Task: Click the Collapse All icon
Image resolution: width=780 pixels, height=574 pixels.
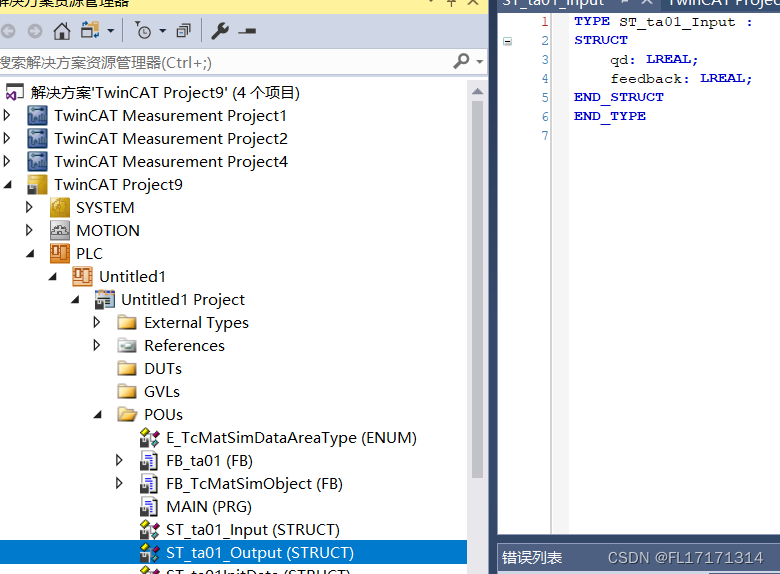Action: [184, 31]
